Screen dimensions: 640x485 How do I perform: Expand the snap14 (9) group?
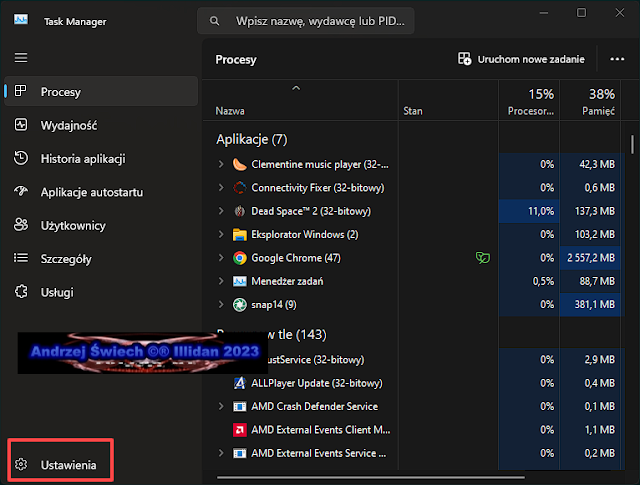pyautogui.click(x=221, y=305)
